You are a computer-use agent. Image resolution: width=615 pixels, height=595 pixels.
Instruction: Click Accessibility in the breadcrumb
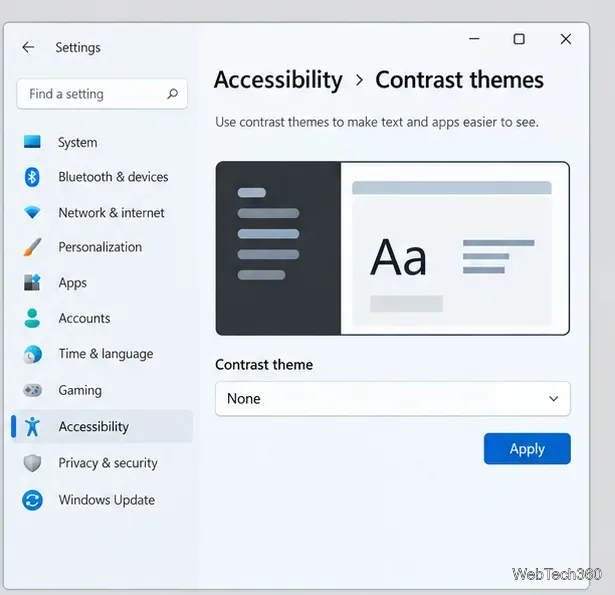pos(278,80)
